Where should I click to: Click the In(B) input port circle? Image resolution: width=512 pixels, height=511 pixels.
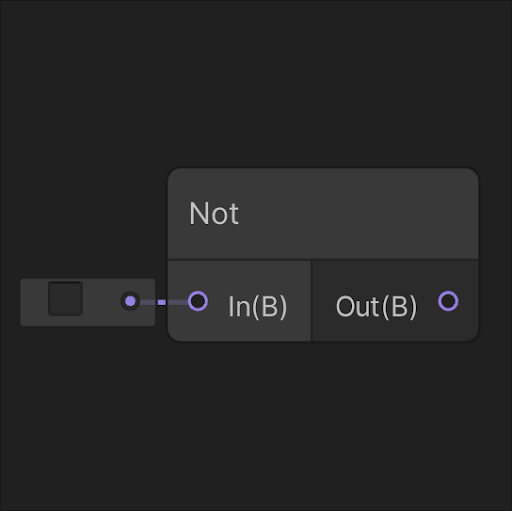(198, 301)
